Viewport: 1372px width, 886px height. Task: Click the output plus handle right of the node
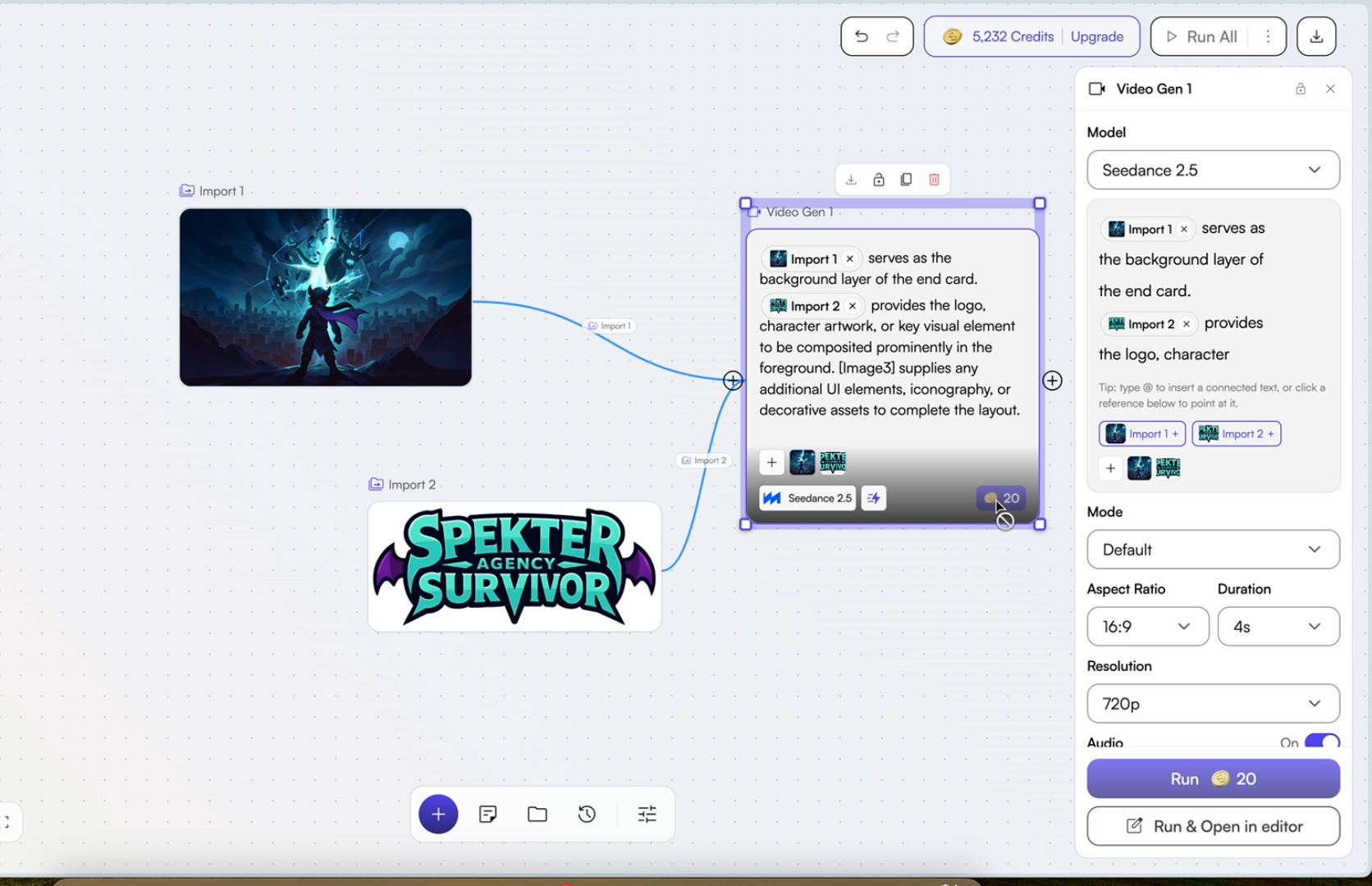coord(1052,381)
